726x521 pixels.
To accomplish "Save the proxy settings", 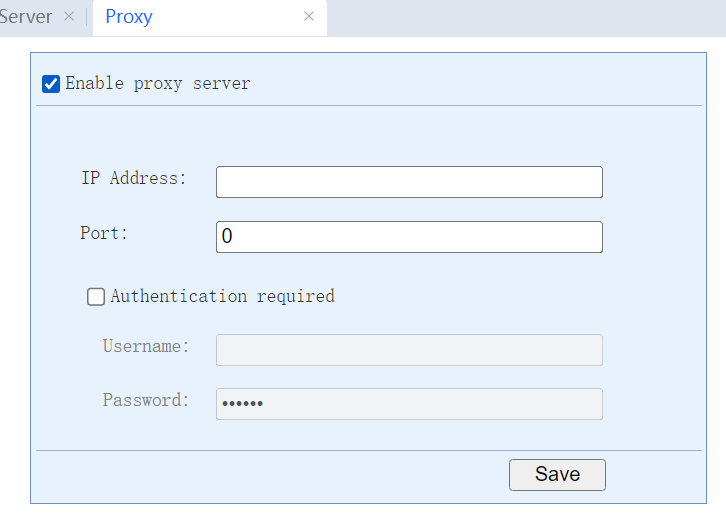I will [x=557, y=475].
